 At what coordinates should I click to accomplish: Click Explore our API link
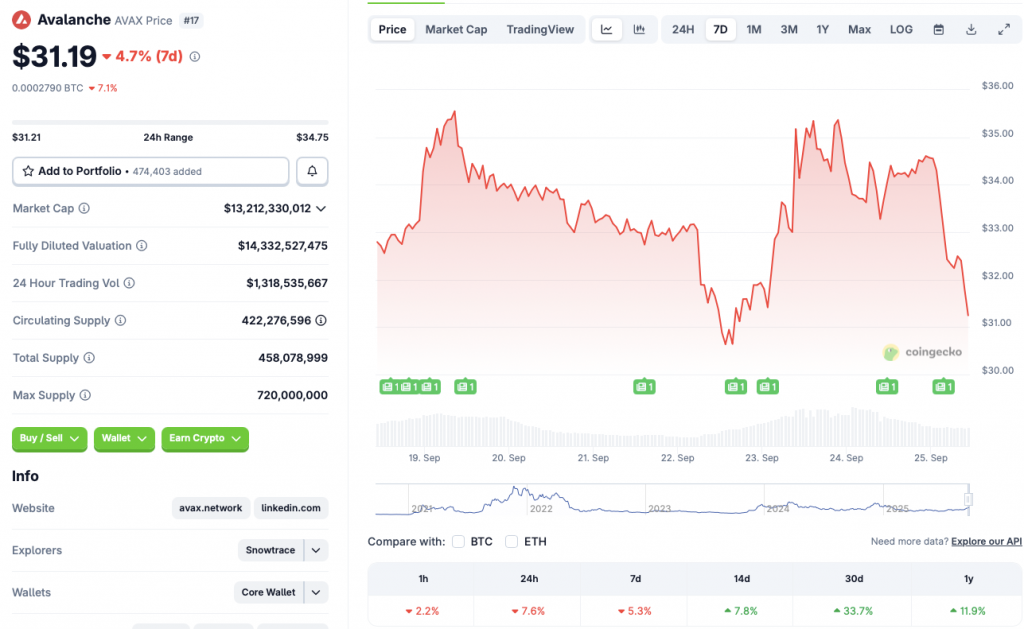point(986,541)
